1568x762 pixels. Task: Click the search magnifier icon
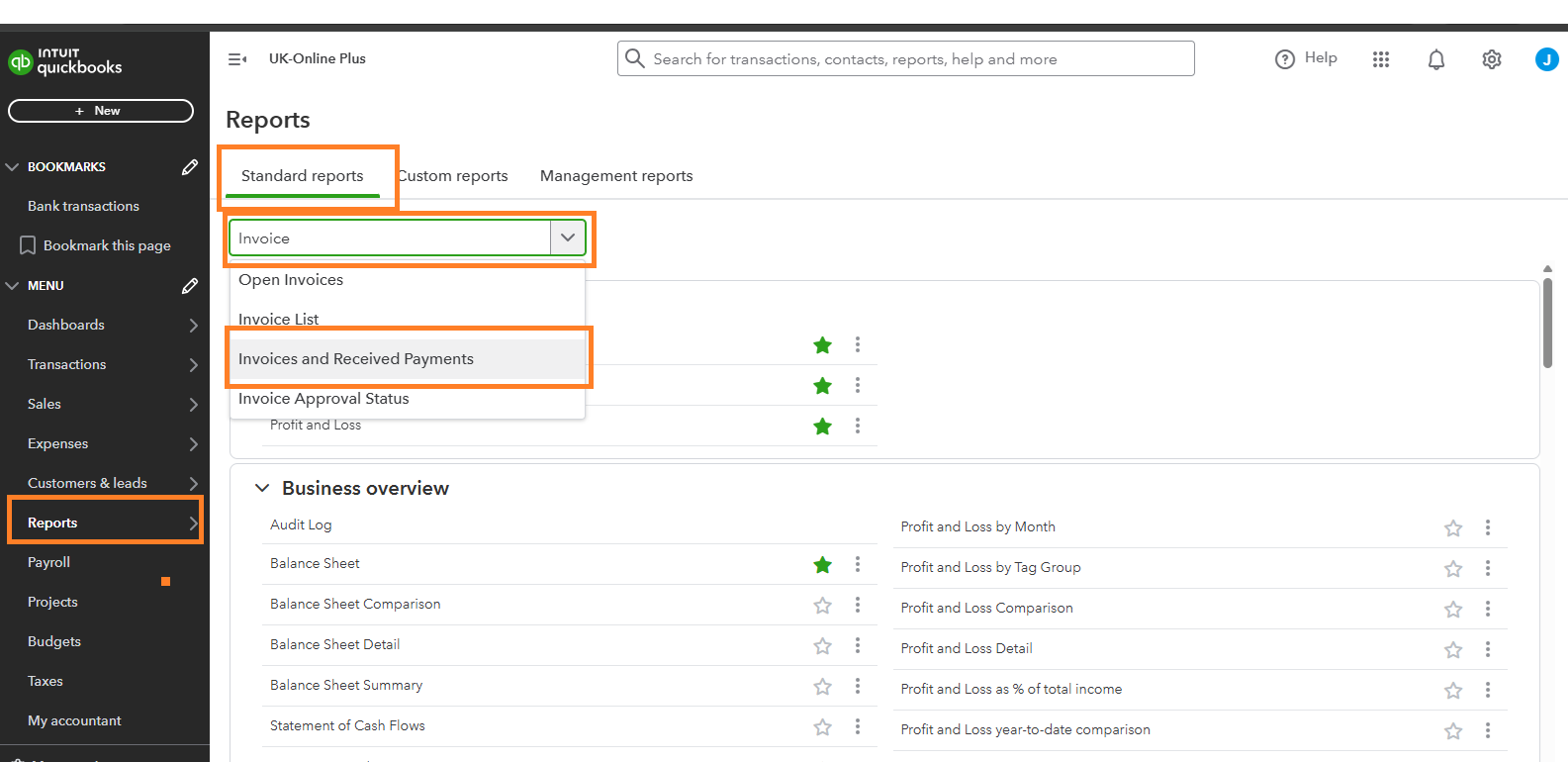tap(635, 58)
